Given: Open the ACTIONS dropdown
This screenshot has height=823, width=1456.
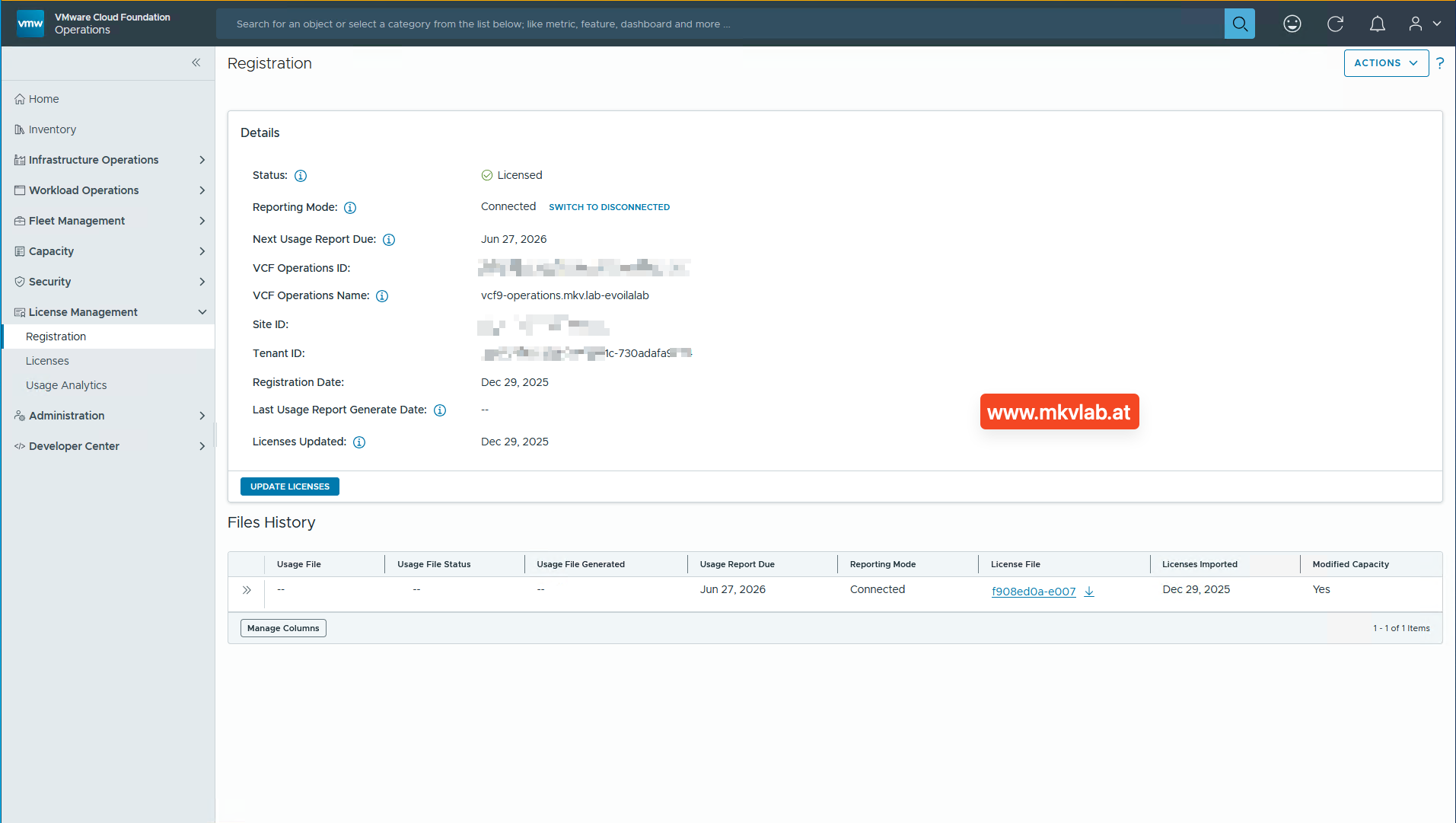Looking at the screenshot, I should (x=1385, y=63).
